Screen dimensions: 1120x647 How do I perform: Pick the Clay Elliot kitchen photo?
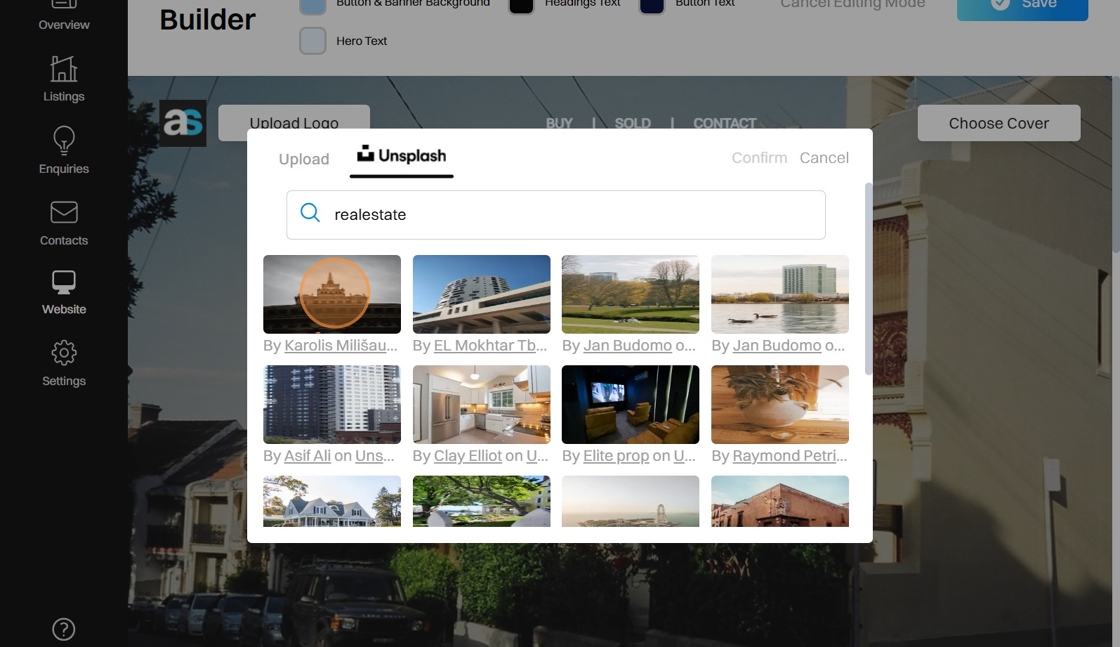click(481, 404)
